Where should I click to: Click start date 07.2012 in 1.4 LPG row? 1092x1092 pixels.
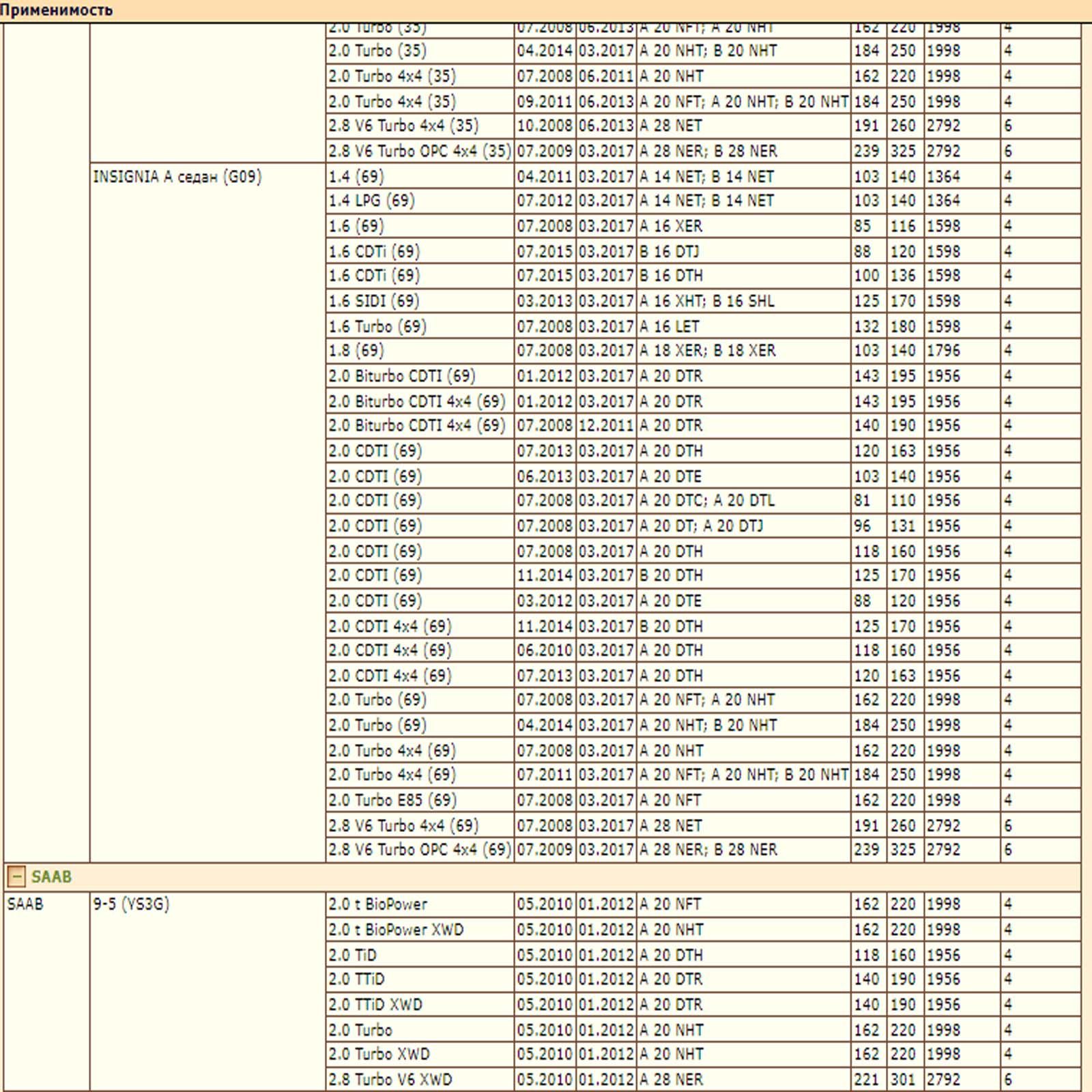click(545, 201)
